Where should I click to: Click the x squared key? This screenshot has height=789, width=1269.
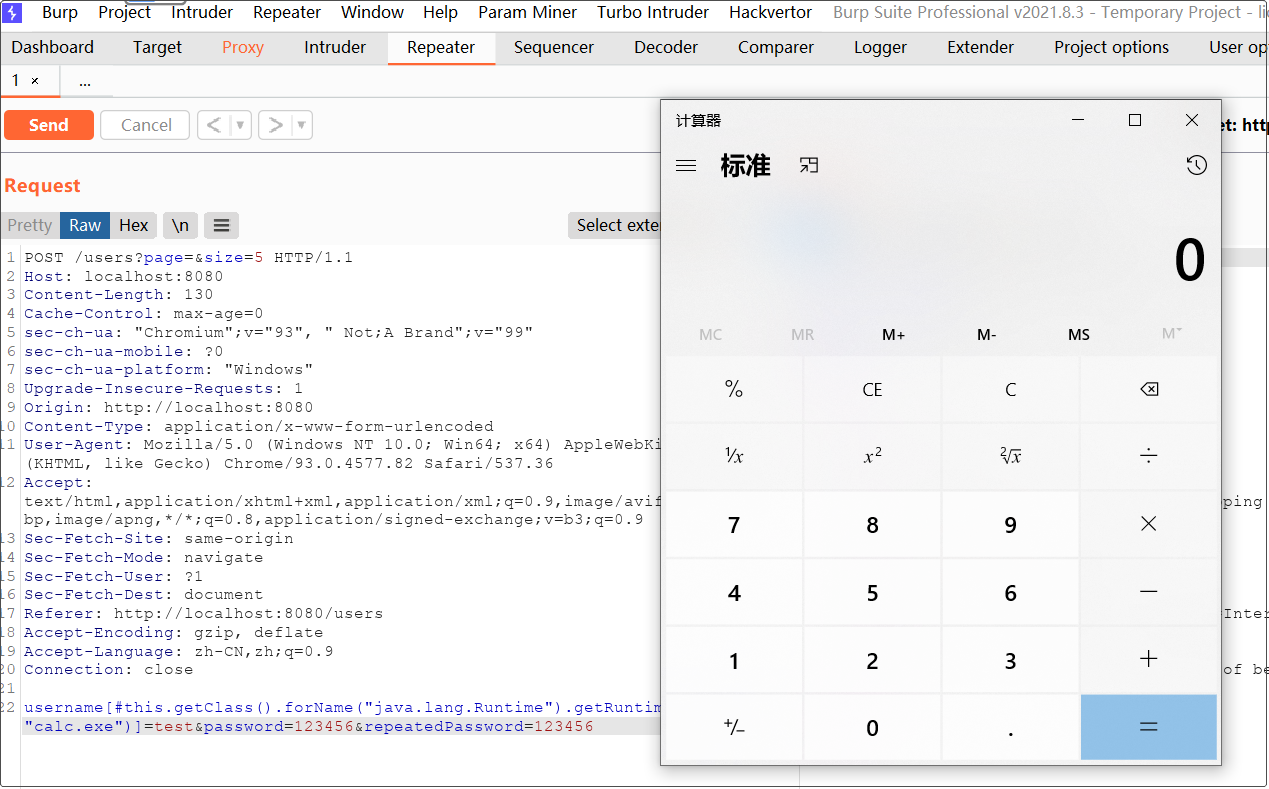coord(872,456)
